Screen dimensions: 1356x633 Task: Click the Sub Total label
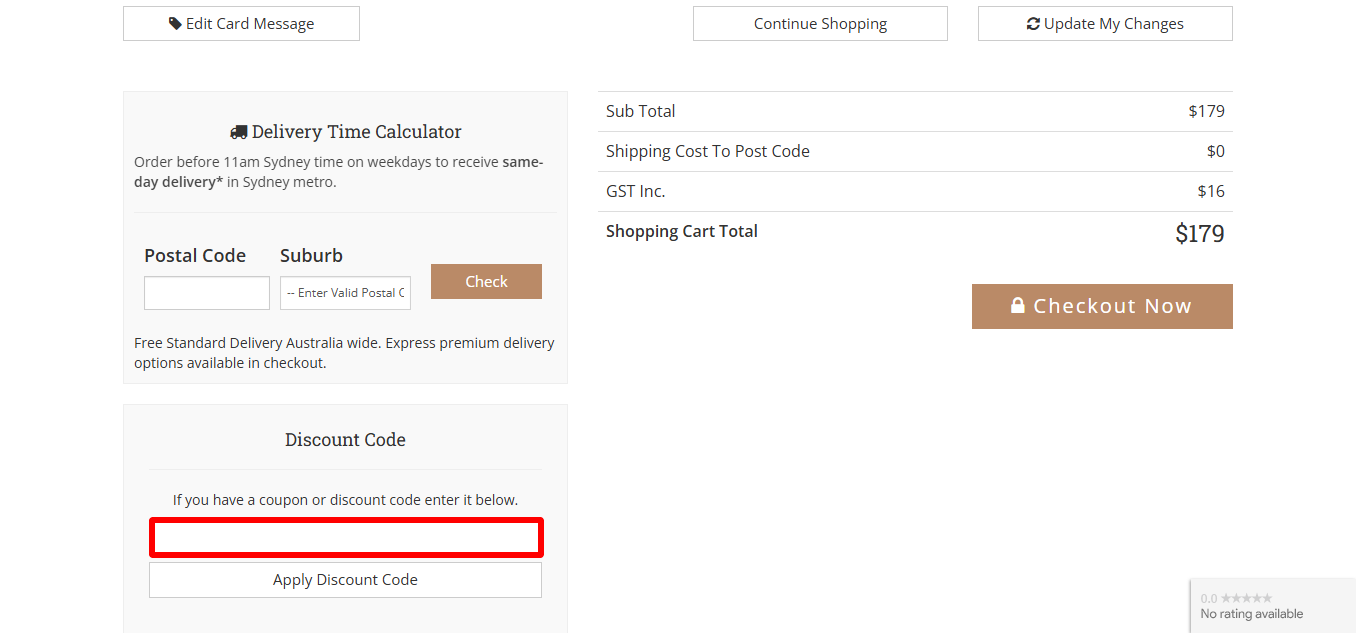pos(641,111)
